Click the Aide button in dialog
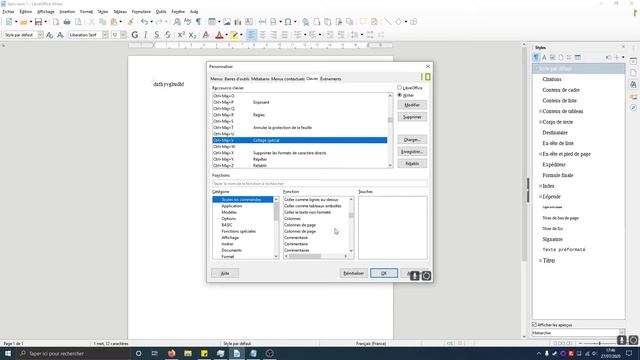Image resolution: width=640 pixels, height=360 pixels. tap(225, 273)
